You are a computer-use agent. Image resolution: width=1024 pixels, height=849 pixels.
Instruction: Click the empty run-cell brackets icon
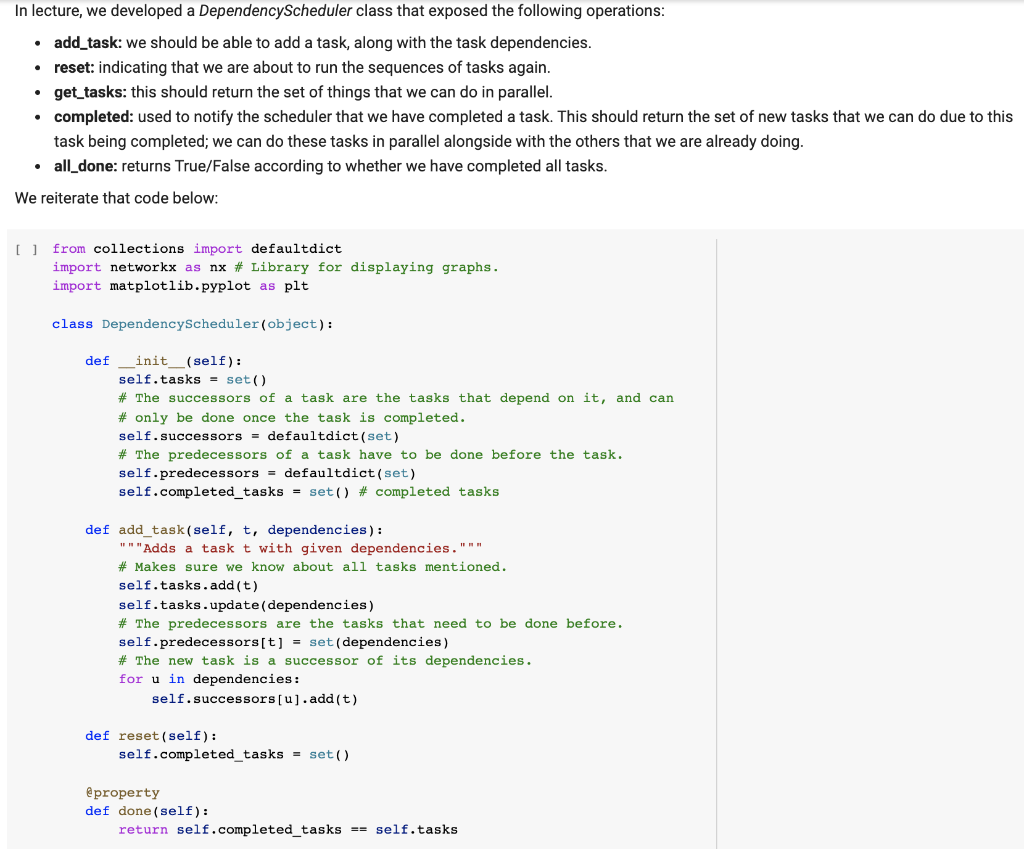click(24, 249)
